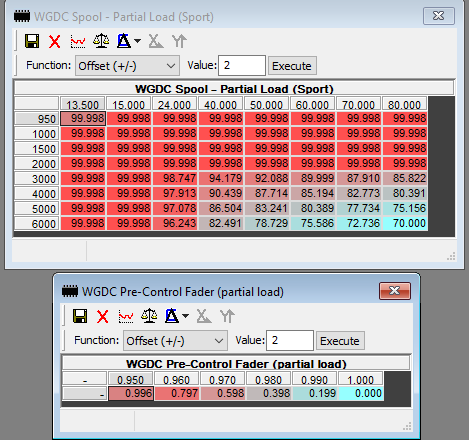Select row header 6000
Image resolution: width=469 pixels, height=440 pixels.
pyautogui.click(x=37, y=224)
